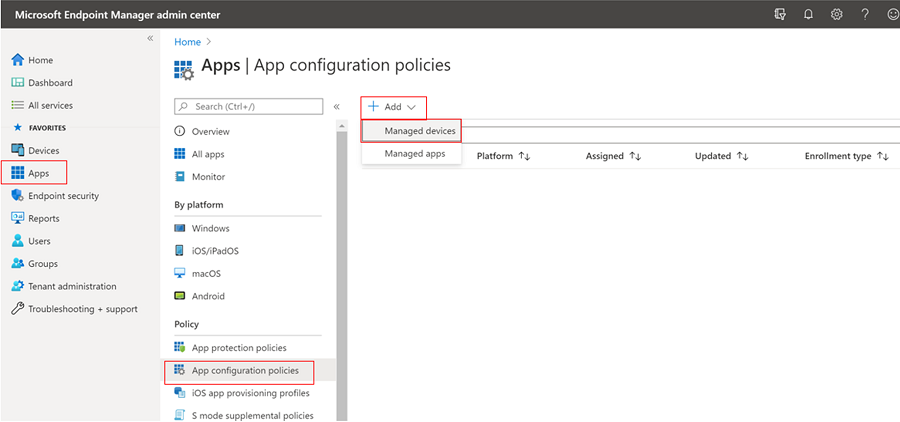
Task: Click the Tenant administration icon
Action: click(x=18, y=286)
